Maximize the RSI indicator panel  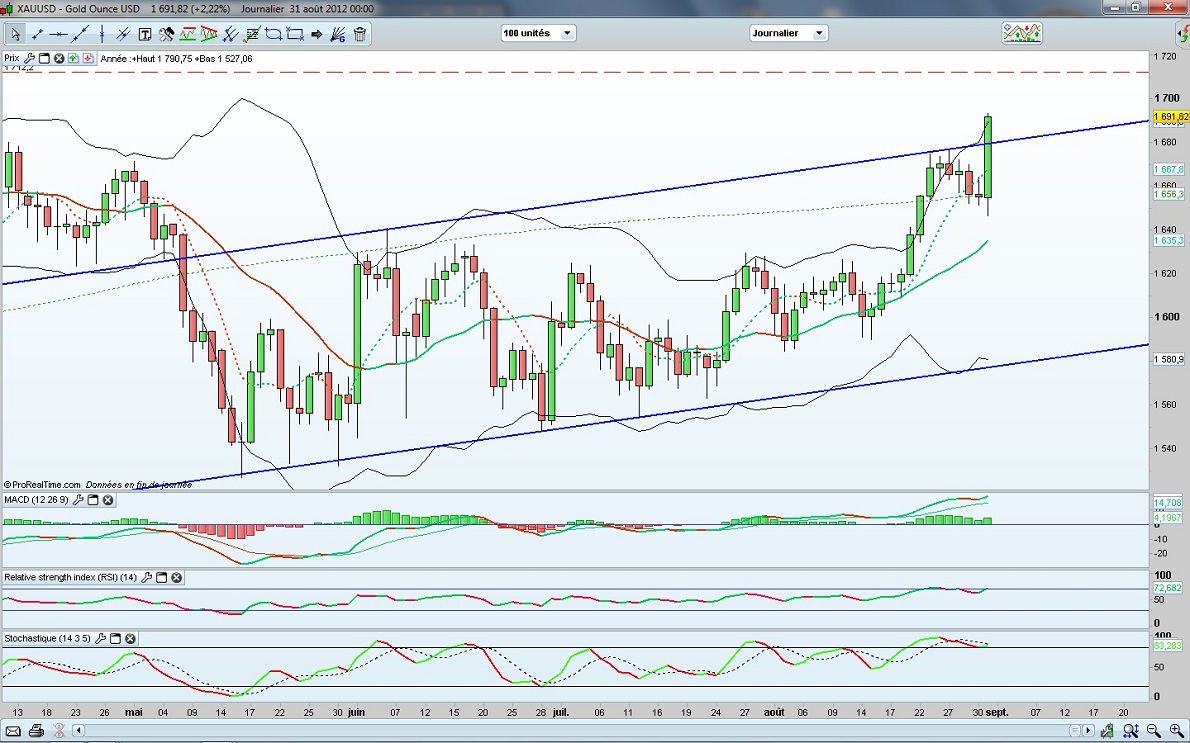162,578
